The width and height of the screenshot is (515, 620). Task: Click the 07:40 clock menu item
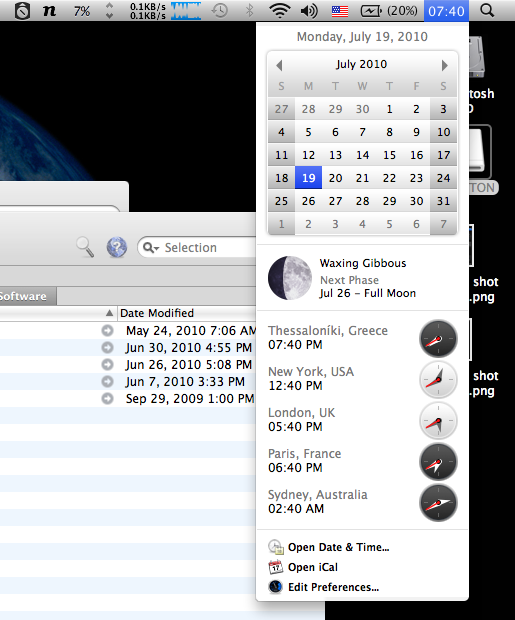click(446, 11)
